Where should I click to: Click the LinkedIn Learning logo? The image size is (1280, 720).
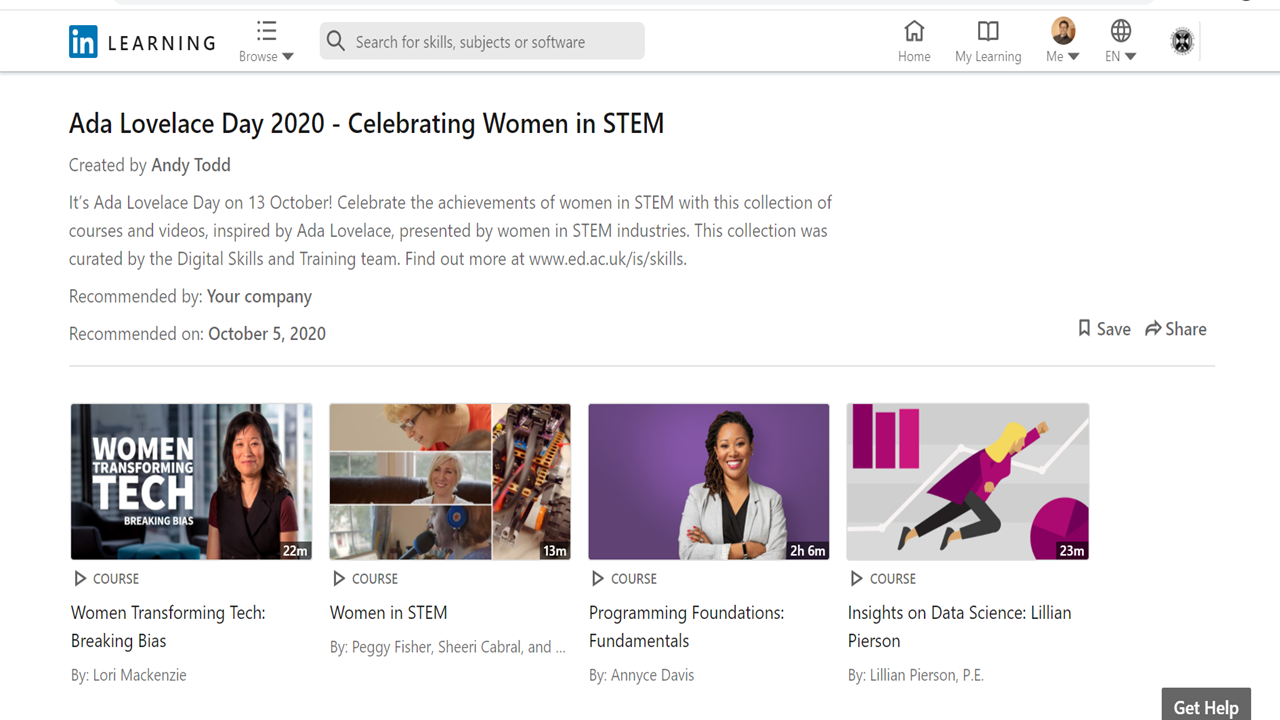tap(142, 42)
